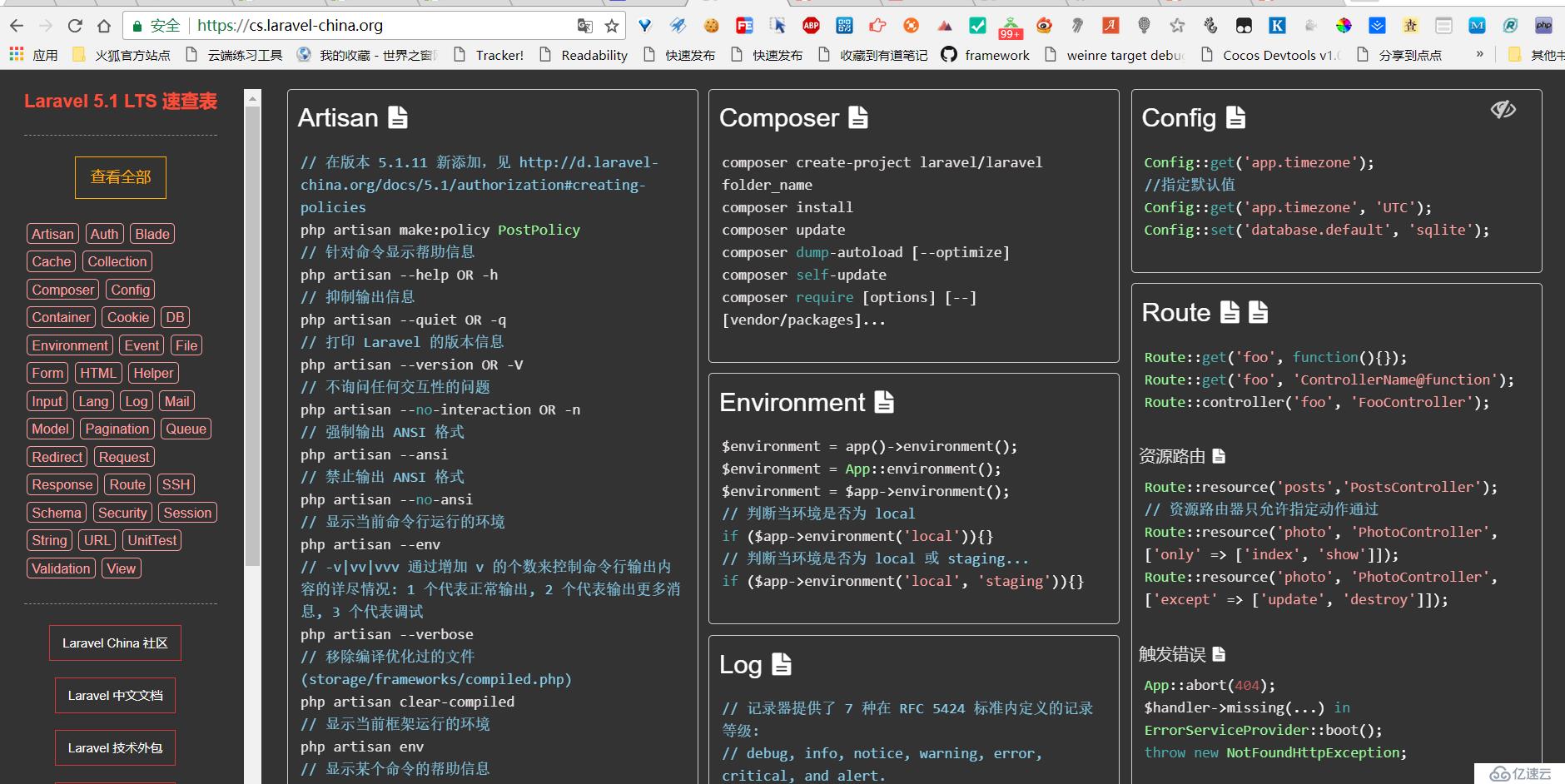Open the 收藏到有道笔记 bookmark

click(x=873, y=55)
